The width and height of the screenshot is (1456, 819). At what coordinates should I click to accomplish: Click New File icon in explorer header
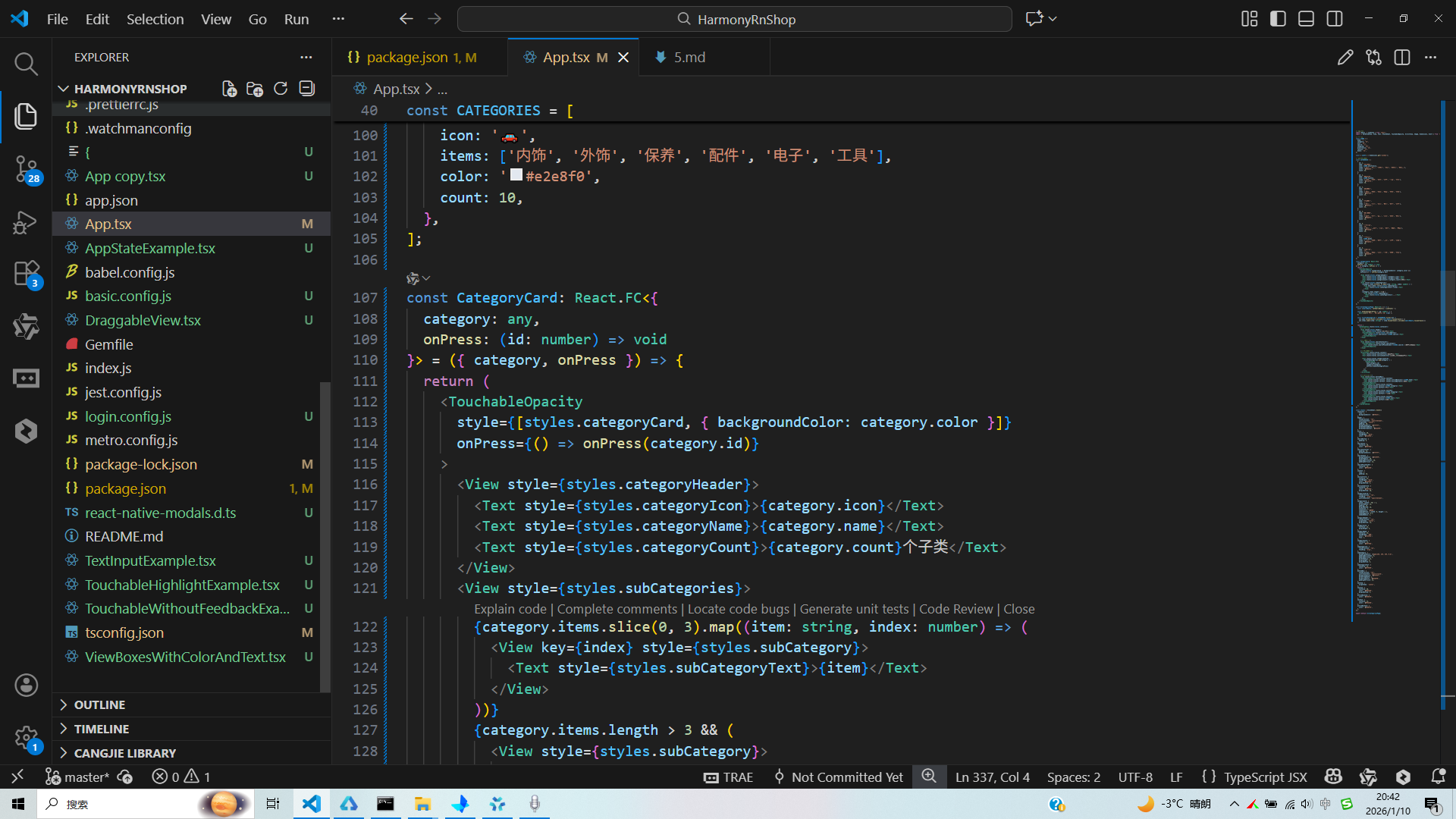229,89
